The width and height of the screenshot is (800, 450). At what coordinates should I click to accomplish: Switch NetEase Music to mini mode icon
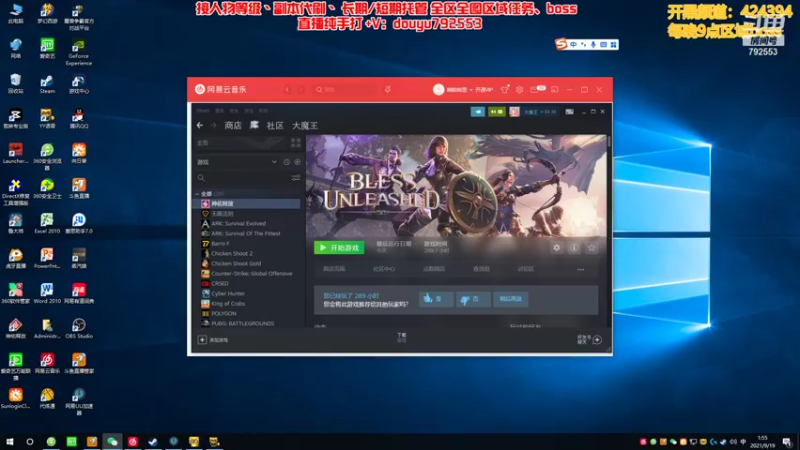point(555,90)
